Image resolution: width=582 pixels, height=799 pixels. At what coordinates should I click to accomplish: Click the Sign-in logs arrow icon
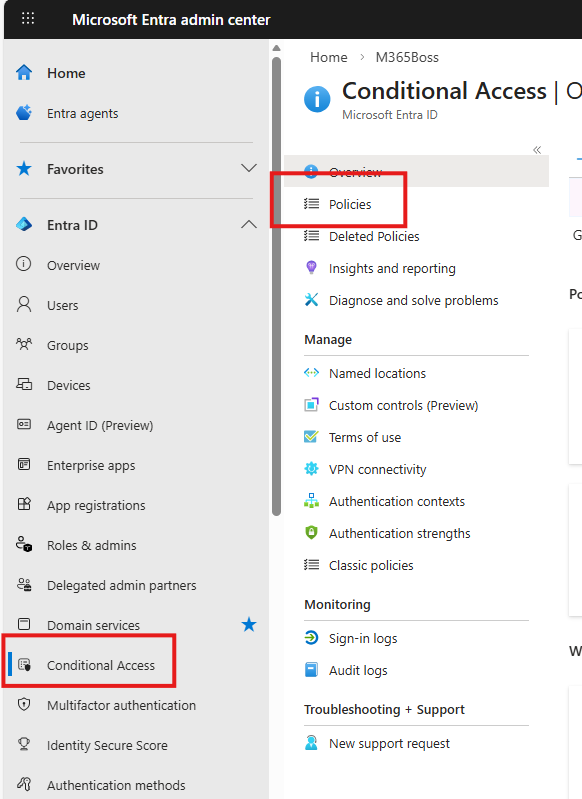311,637
